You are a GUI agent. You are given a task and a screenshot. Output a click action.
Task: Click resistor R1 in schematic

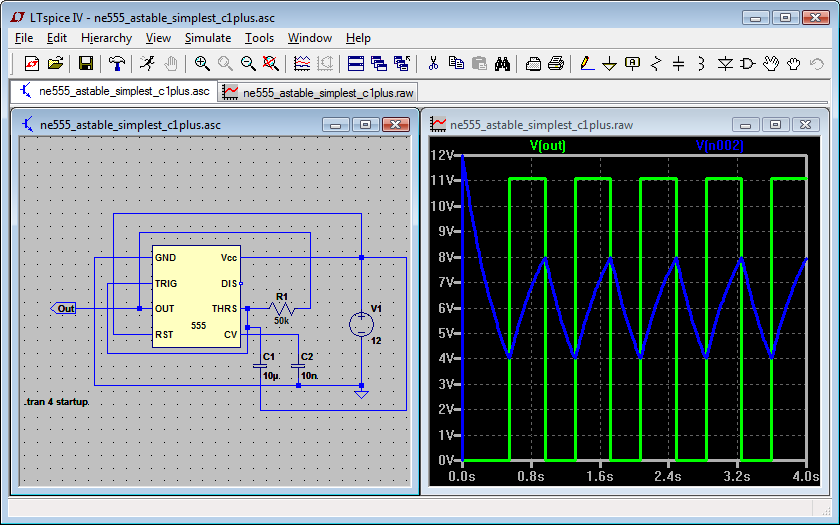pos(282,308)
